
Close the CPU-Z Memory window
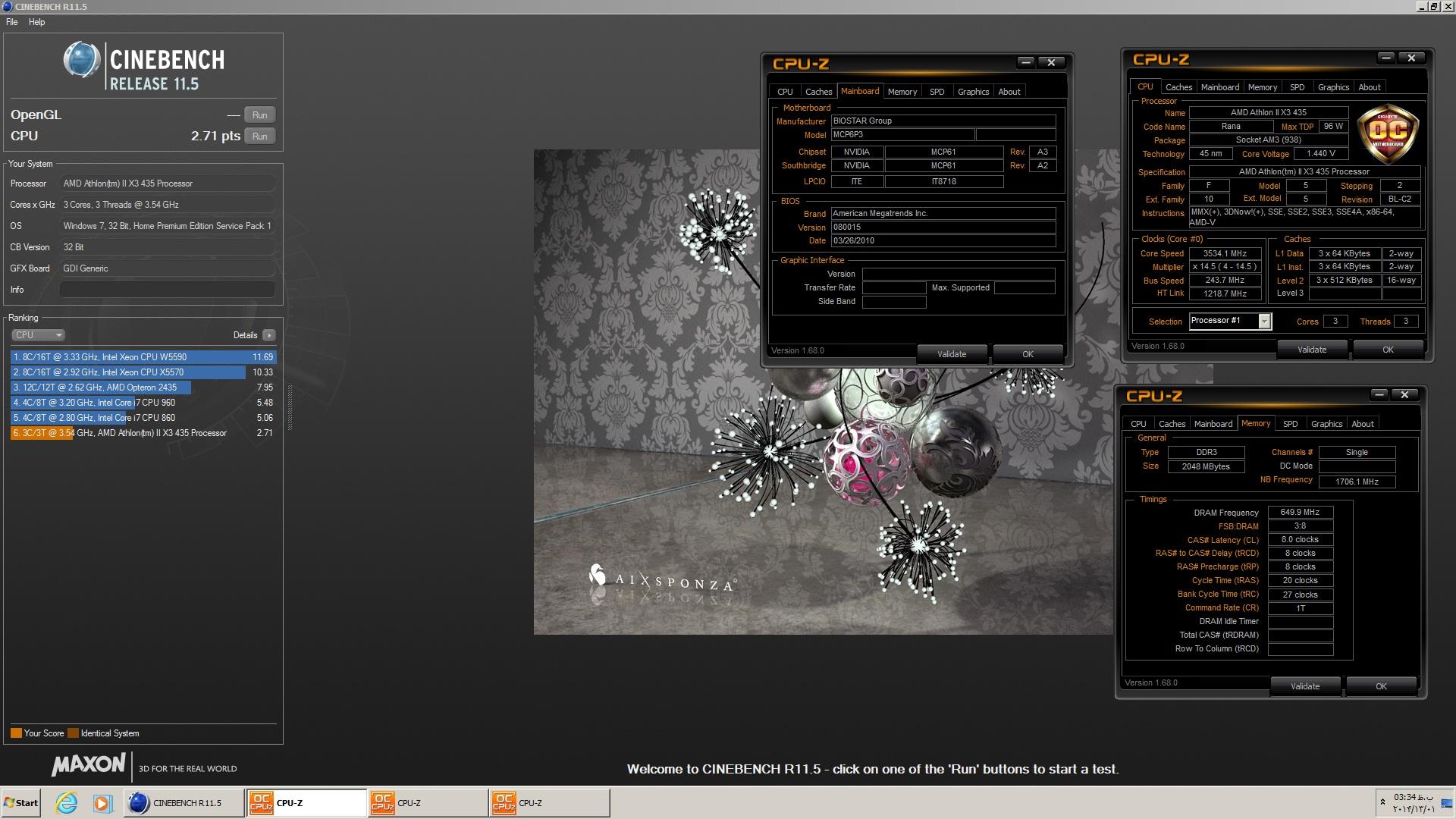click(x=1404, y=394)
